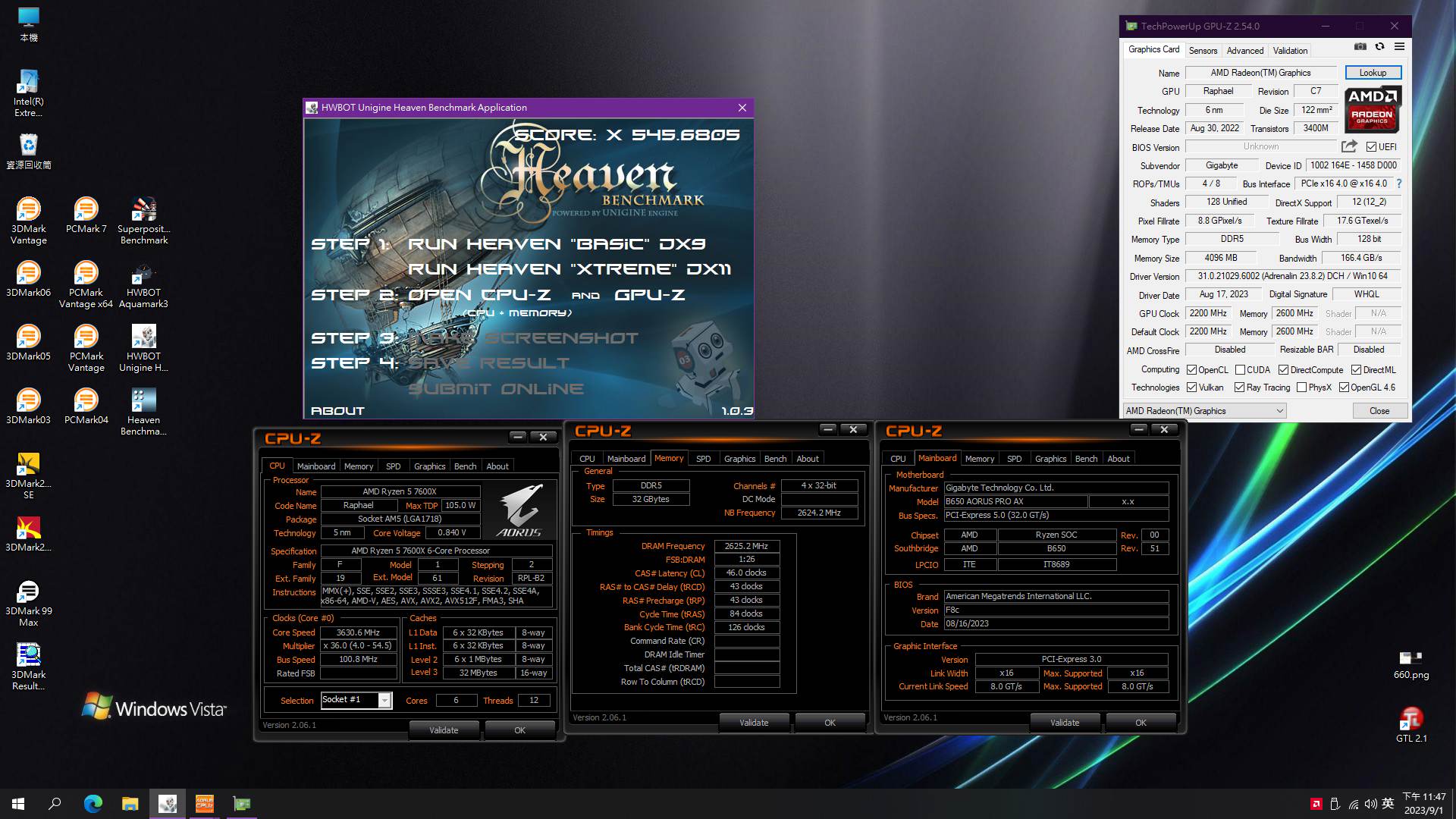Switch to the Validation tab in GPU-Z
1456x819 pixels.
(x=1290, y=51)
